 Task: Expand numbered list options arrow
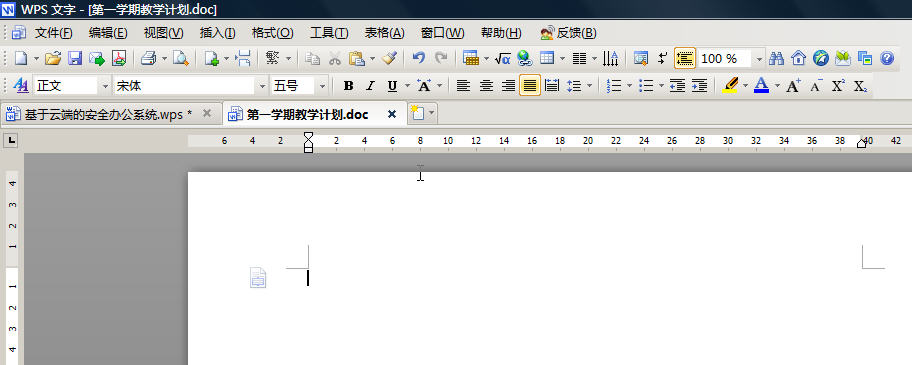point(629,86)
